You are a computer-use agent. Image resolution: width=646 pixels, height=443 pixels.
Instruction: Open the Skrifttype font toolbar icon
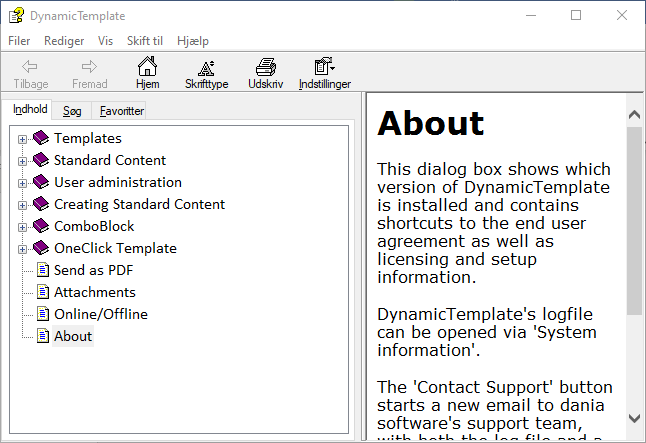[206, 68]
